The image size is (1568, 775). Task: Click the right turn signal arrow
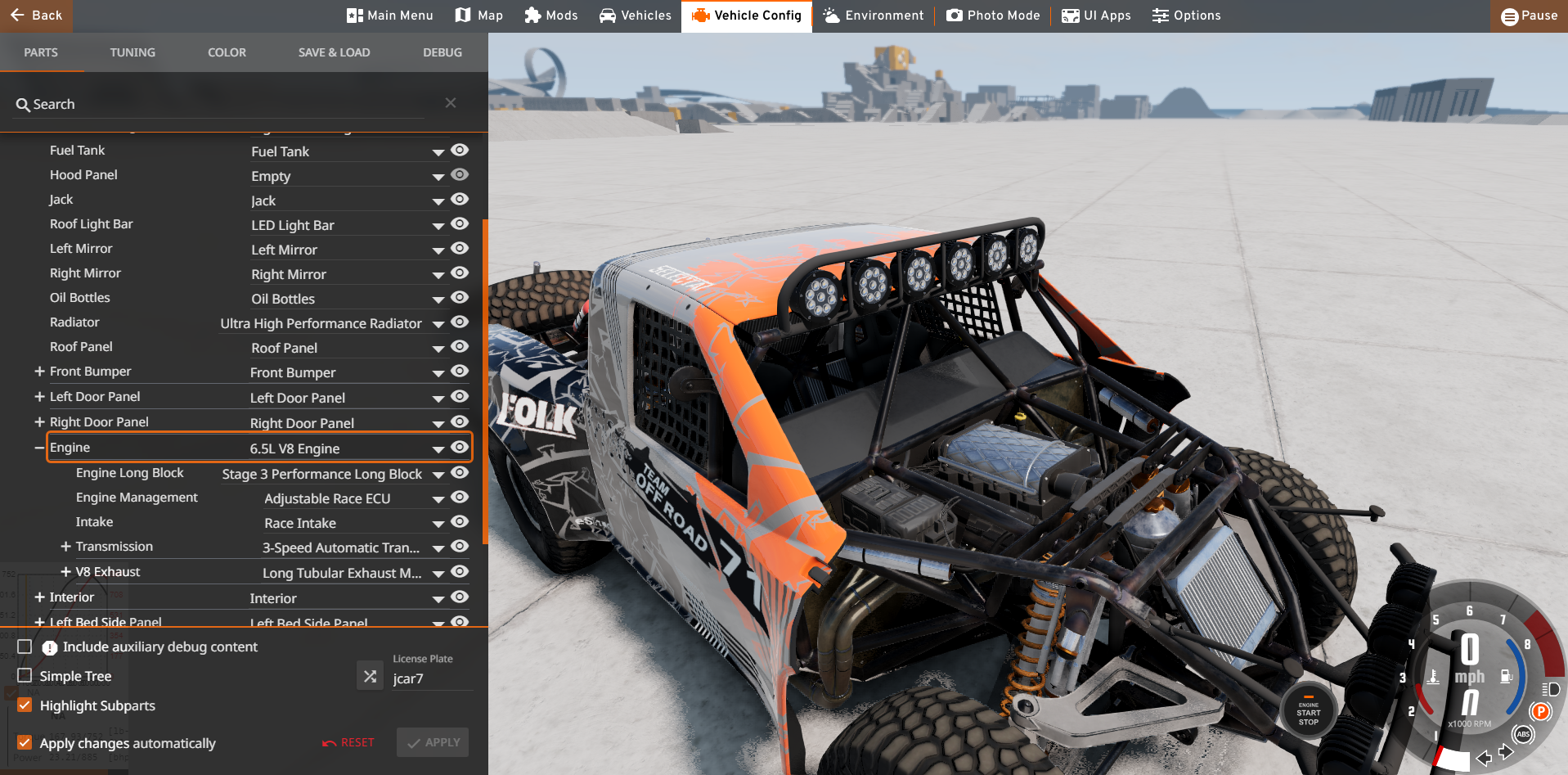1506,751
